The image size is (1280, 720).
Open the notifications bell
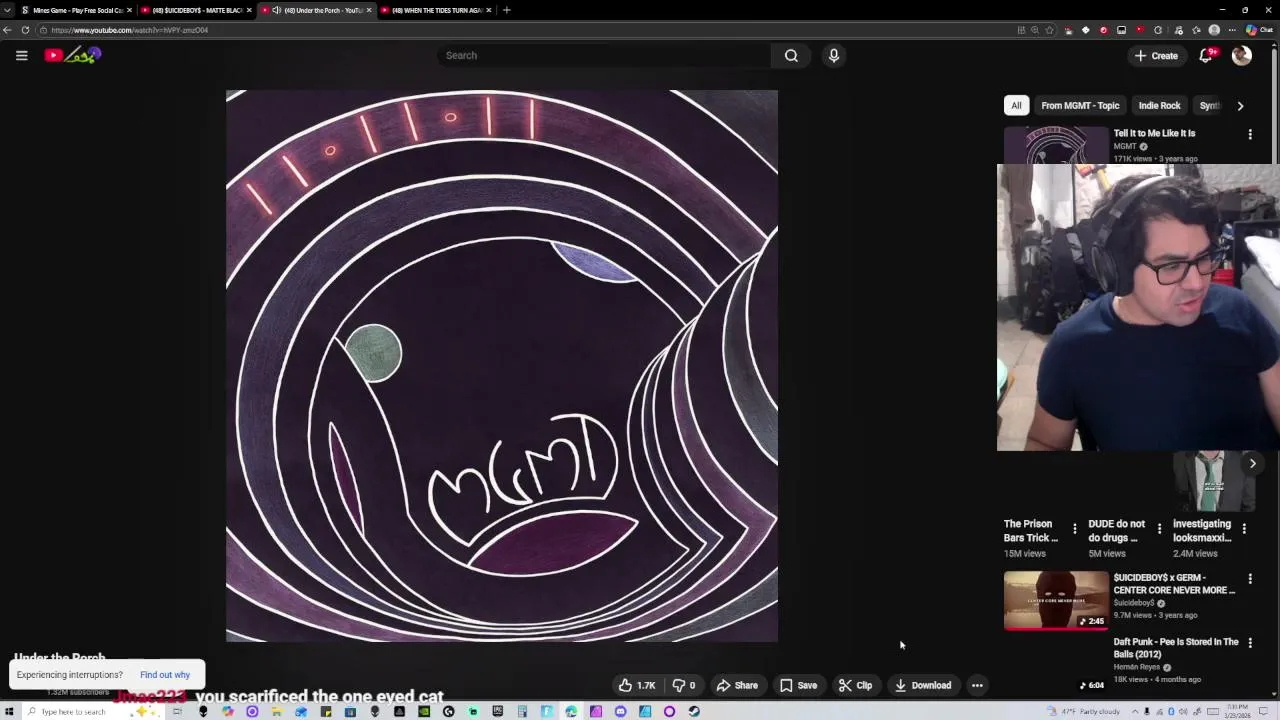click(1206, 55)
